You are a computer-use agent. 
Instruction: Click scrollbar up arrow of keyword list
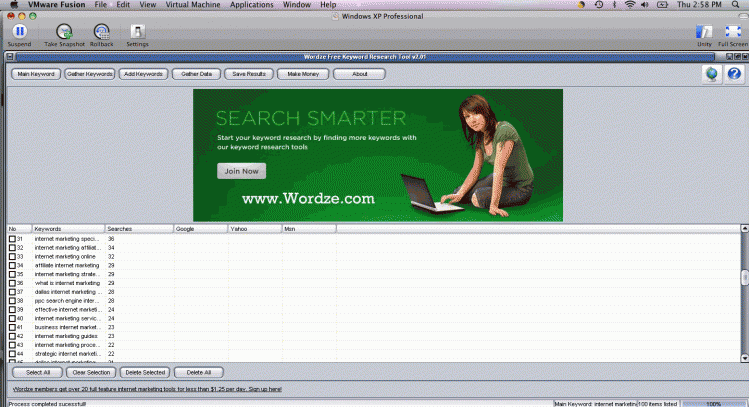pos(745,229)
